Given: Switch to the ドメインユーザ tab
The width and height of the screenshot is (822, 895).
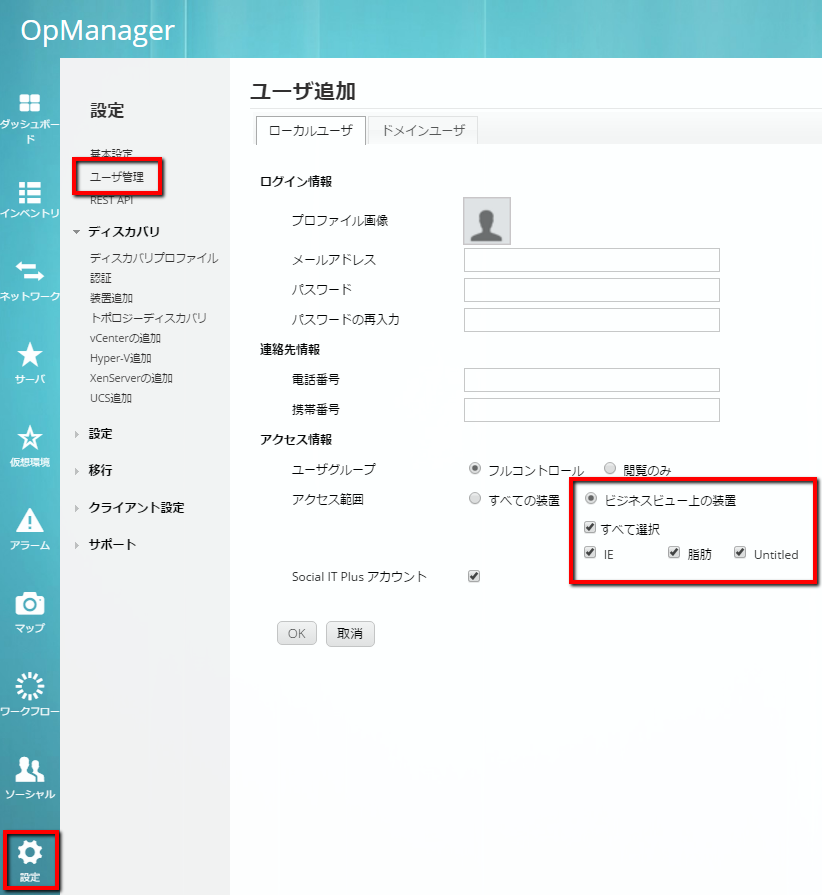Looking at the screenshot, I should click(423, 131).
